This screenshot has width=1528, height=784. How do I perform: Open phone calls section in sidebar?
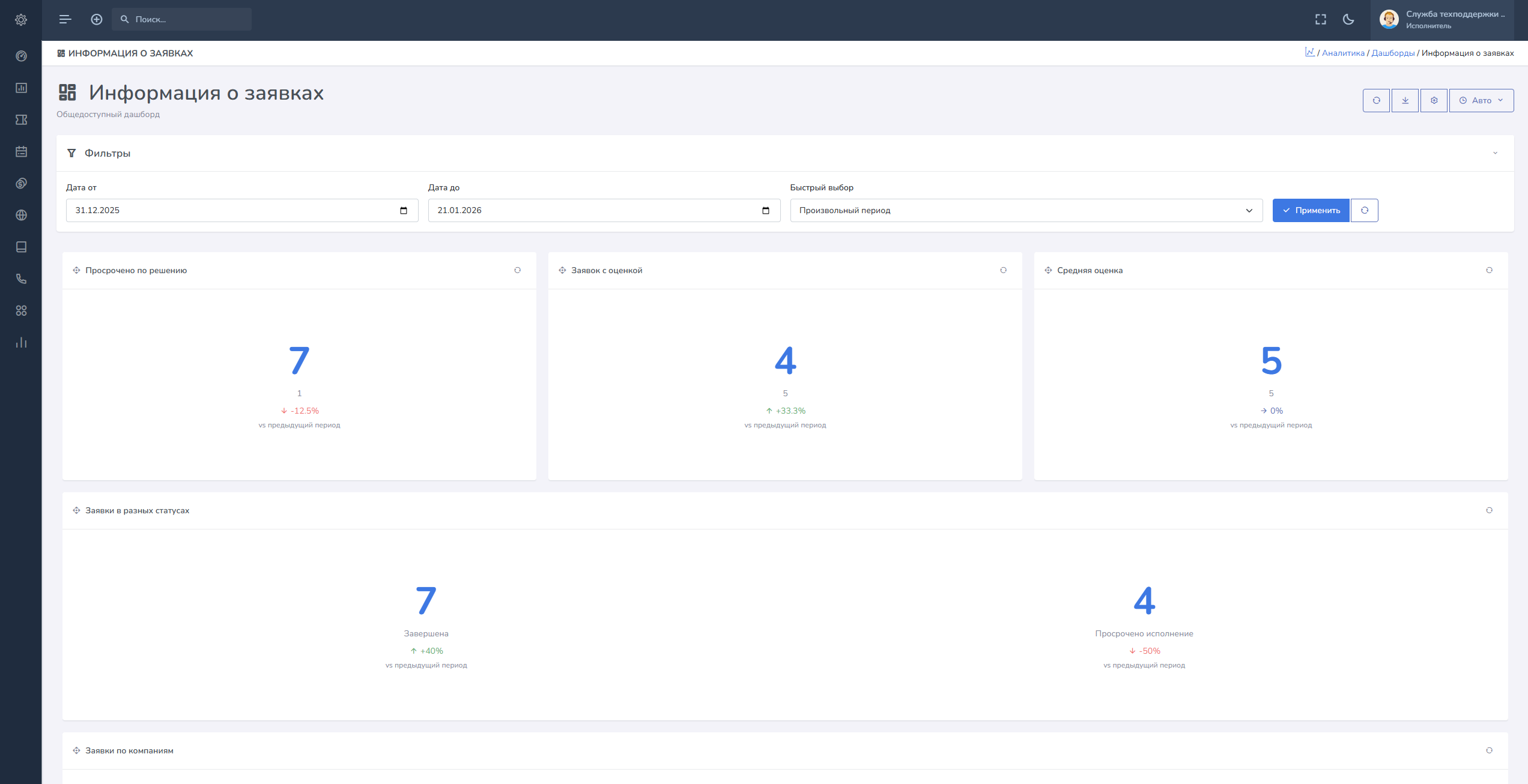coord(21,279)
